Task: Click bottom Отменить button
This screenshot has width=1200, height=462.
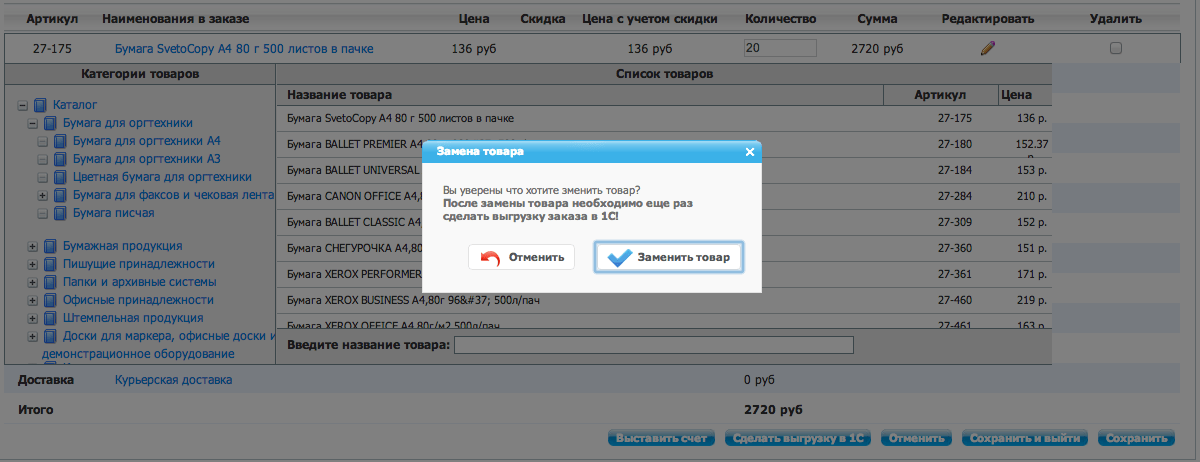Action: [x=917, y=438]
